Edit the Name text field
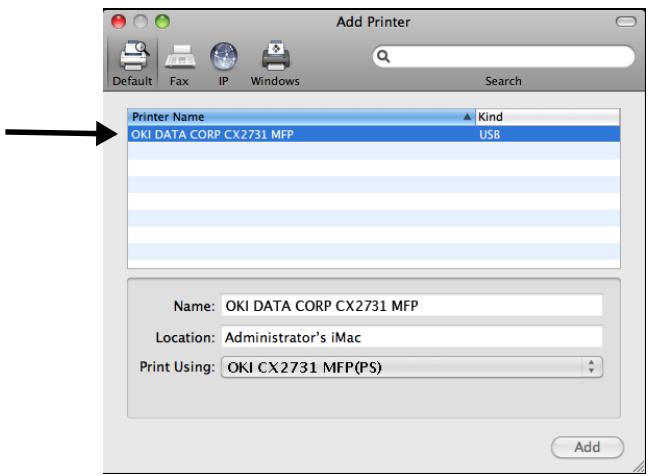Image resolution: width=648 pixels, height=476 pixels. [x=412, y=306]
